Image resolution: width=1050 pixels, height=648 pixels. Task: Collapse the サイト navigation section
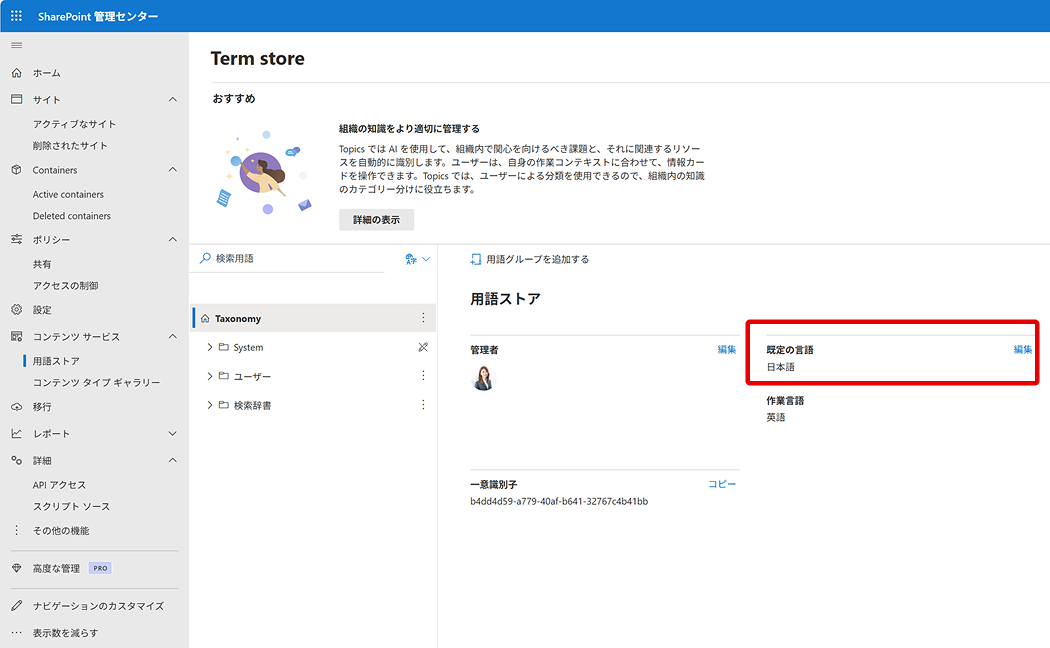(x=172, y=100)
